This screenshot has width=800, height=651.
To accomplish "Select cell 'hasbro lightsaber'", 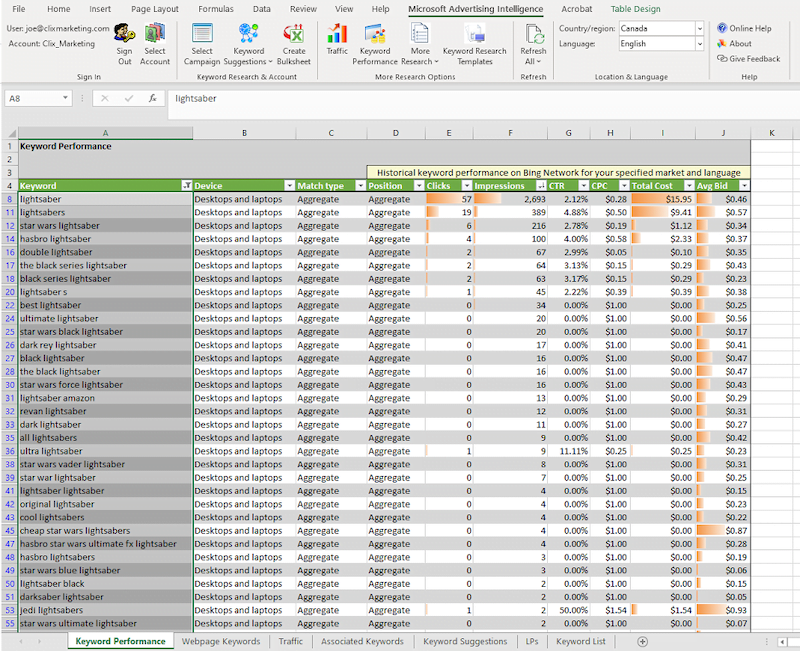I will 106,239.
